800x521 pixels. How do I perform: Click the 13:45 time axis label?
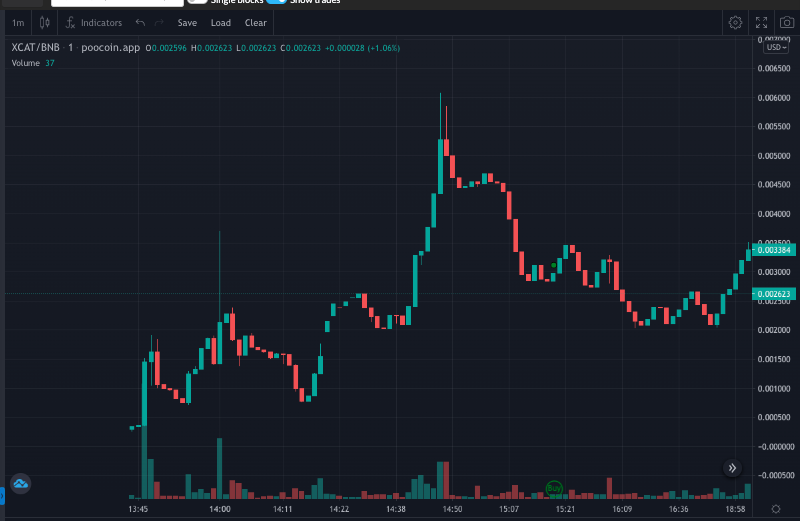138,509
